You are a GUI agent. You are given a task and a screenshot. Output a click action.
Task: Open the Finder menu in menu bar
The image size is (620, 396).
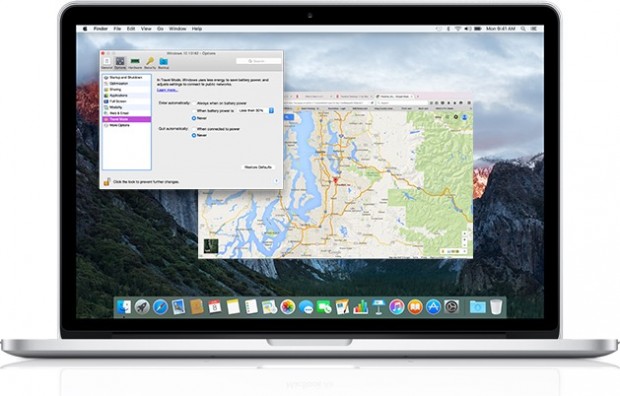pyautogui.click(x=100, y=29)
